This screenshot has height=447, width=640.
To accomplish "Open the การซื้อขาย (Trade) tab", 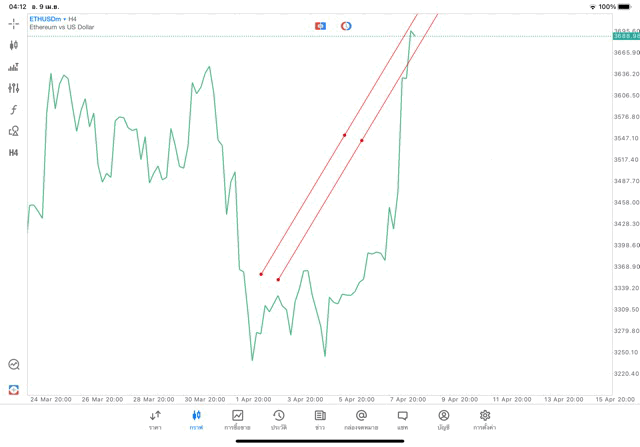I will tap(238, 419).
